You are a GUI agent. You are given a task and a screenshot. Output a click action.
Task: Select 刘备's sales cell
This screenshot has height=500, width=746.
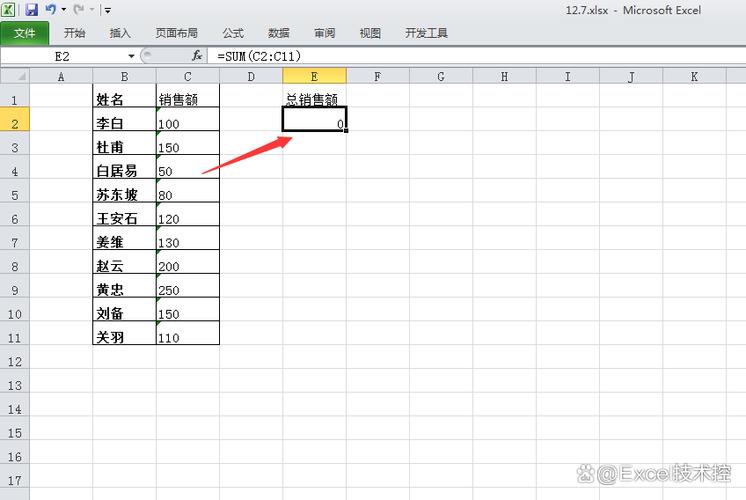[x=187, y=309]
